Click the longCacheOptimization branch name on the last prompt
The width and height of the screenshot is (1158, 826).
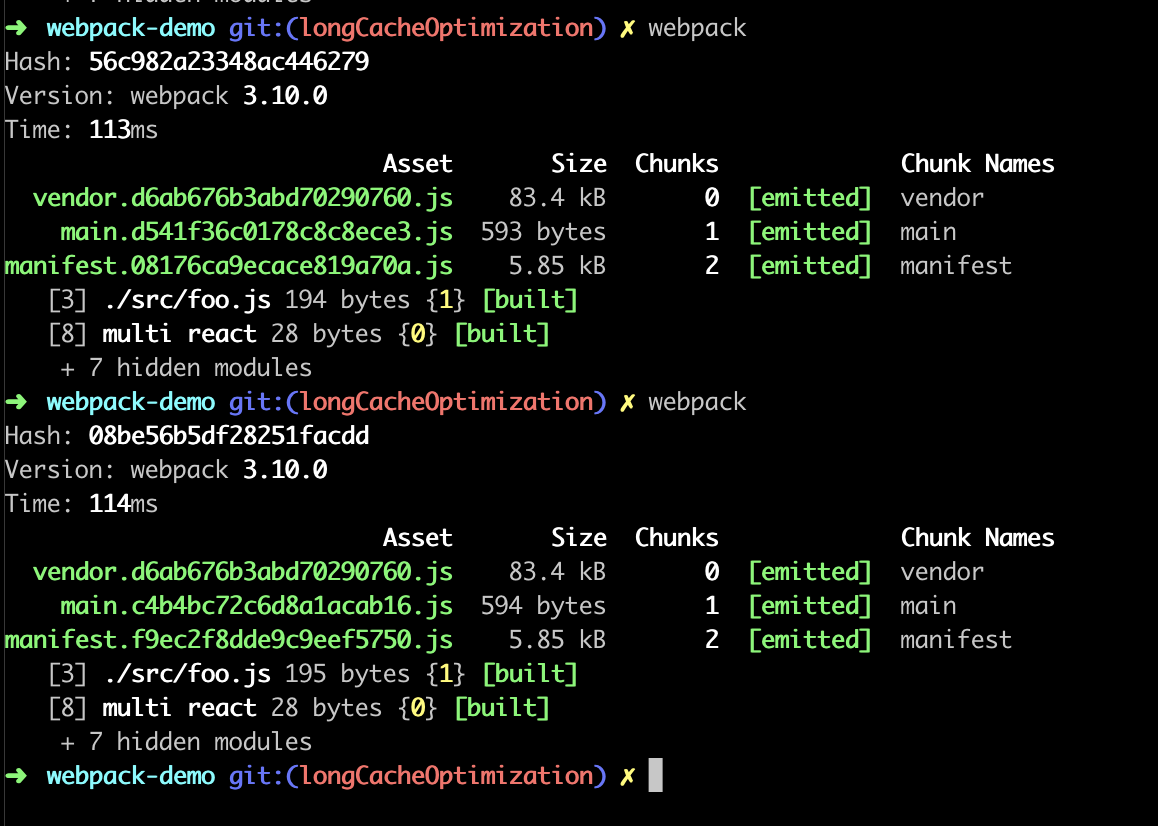447,776
